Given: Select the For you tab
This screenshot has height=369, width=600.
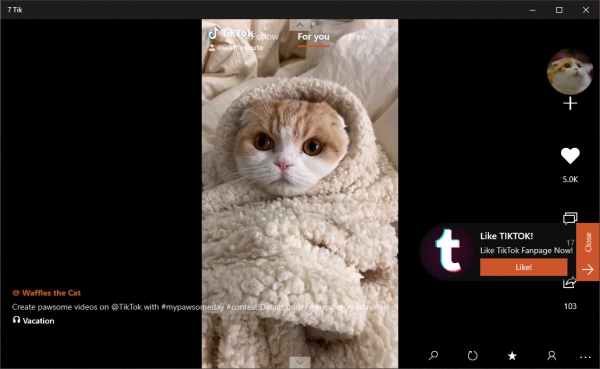Looking at the screenshot, I should [313, 37].
